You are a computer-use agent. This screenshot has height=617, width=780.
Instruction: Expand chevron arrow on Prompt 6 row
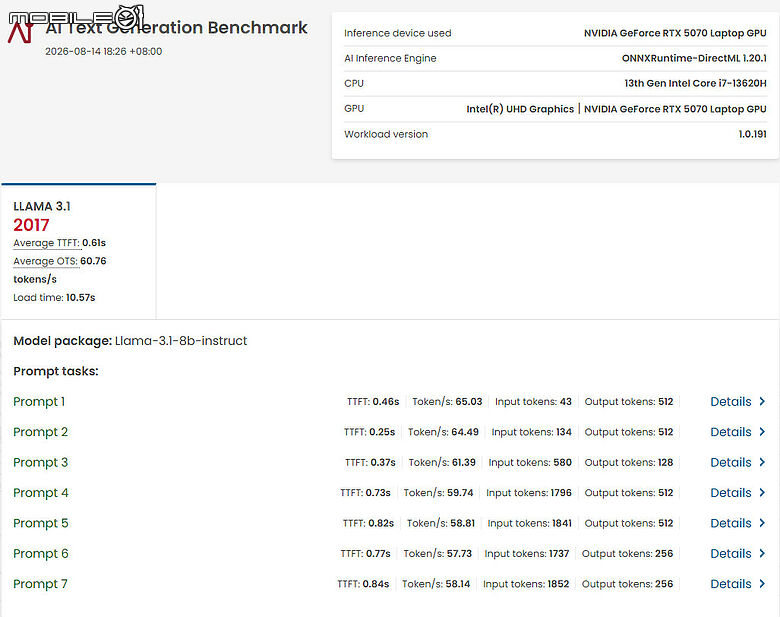tap(762, 553)
